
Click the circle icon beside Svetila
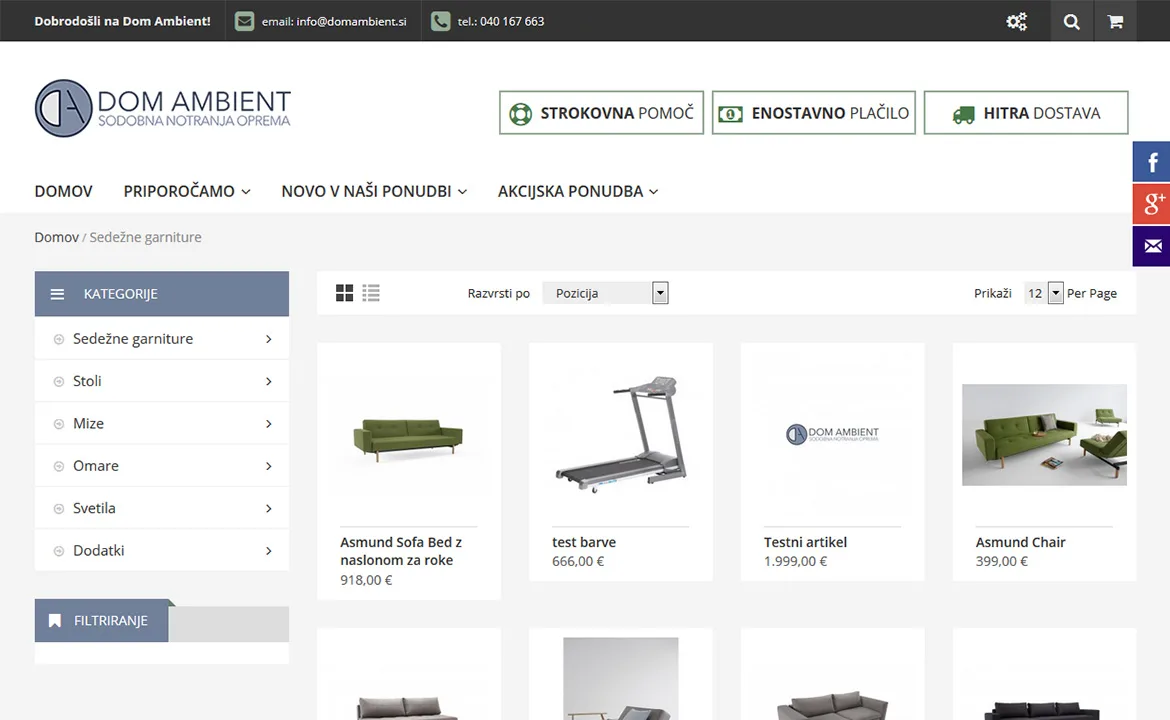pyautogui.click(x=59, y=509)
